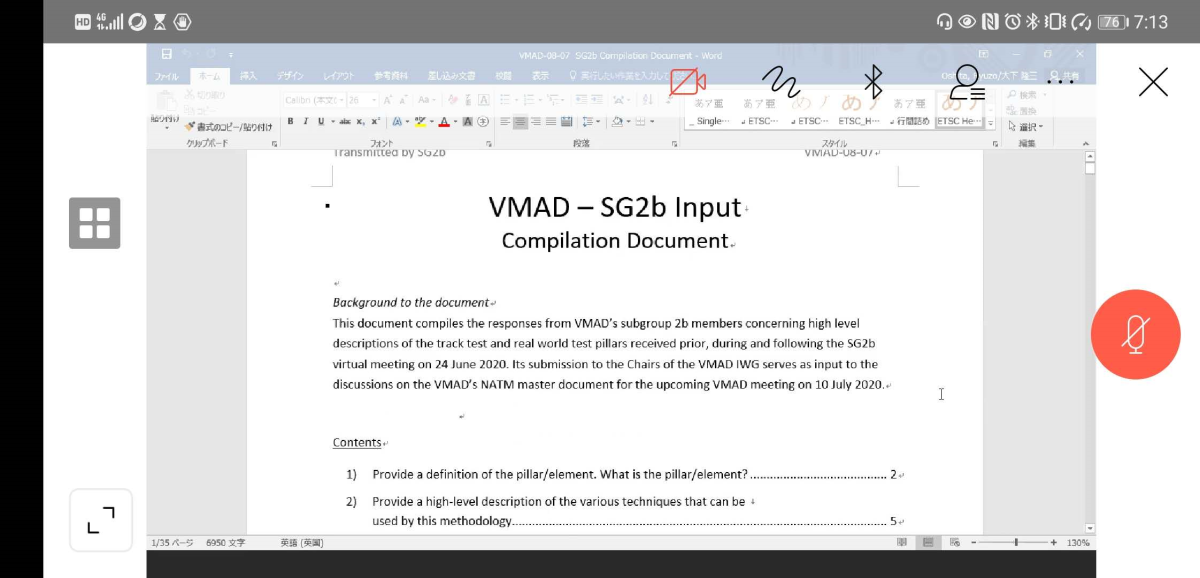This screenshot has width=1200, height=578.
Task: Switch to the 表示 (View) ribbon tab
Action: (x=540, y=76)
